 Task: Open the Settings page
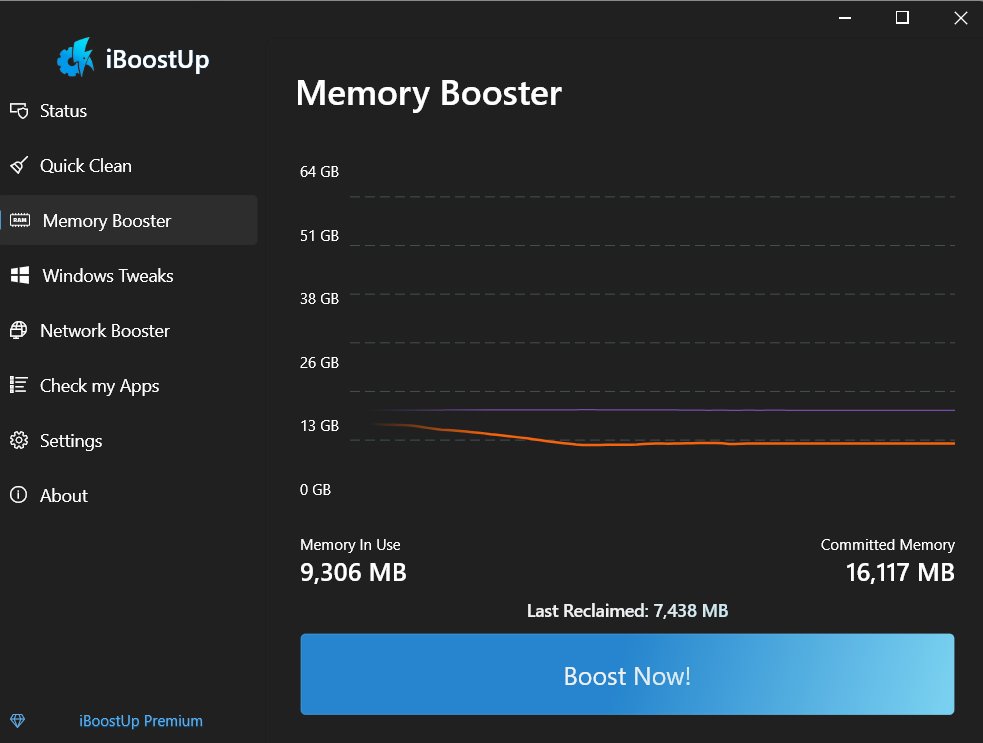coord(129,440)
